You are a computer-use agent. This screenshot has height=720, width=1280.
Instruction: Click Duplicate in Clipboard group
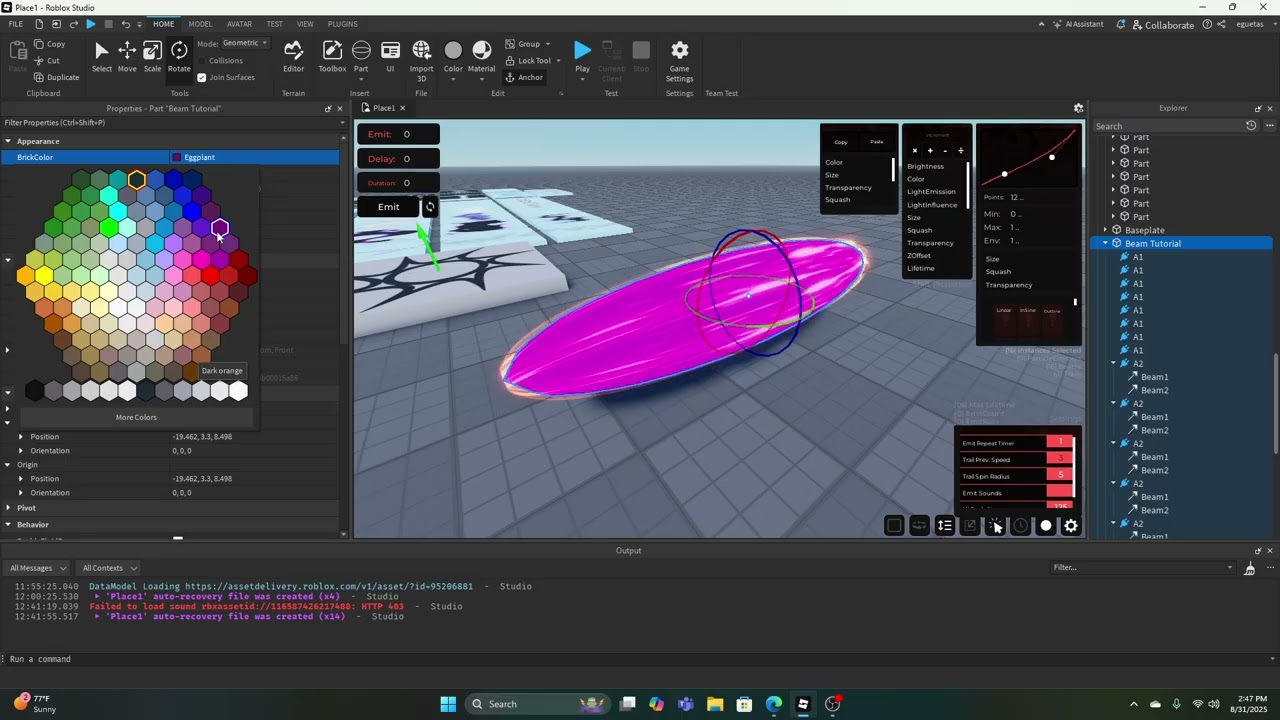(x=56, y=77)
